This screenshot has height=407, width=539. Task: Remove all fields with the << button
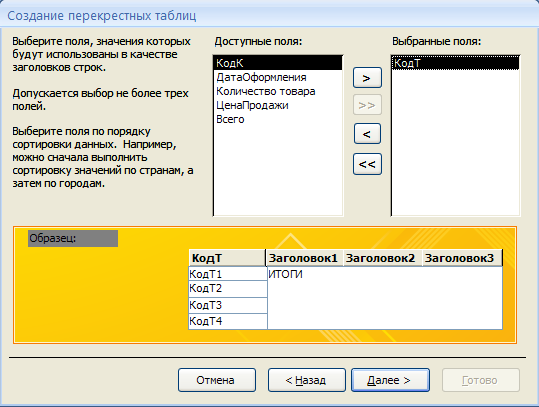pyautogui.click(x=367, y=164)
